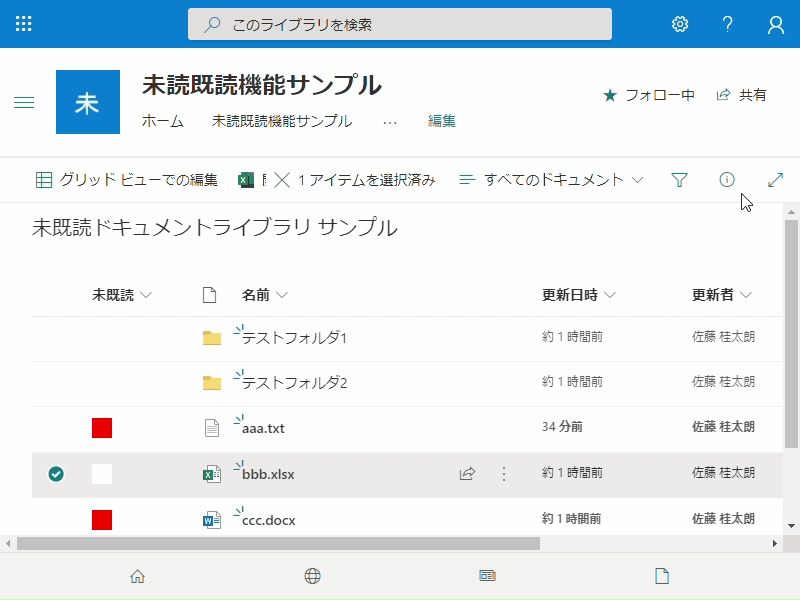
Task: Deselect the bbb.xlsx row checkmark
Action: [56, 474]
